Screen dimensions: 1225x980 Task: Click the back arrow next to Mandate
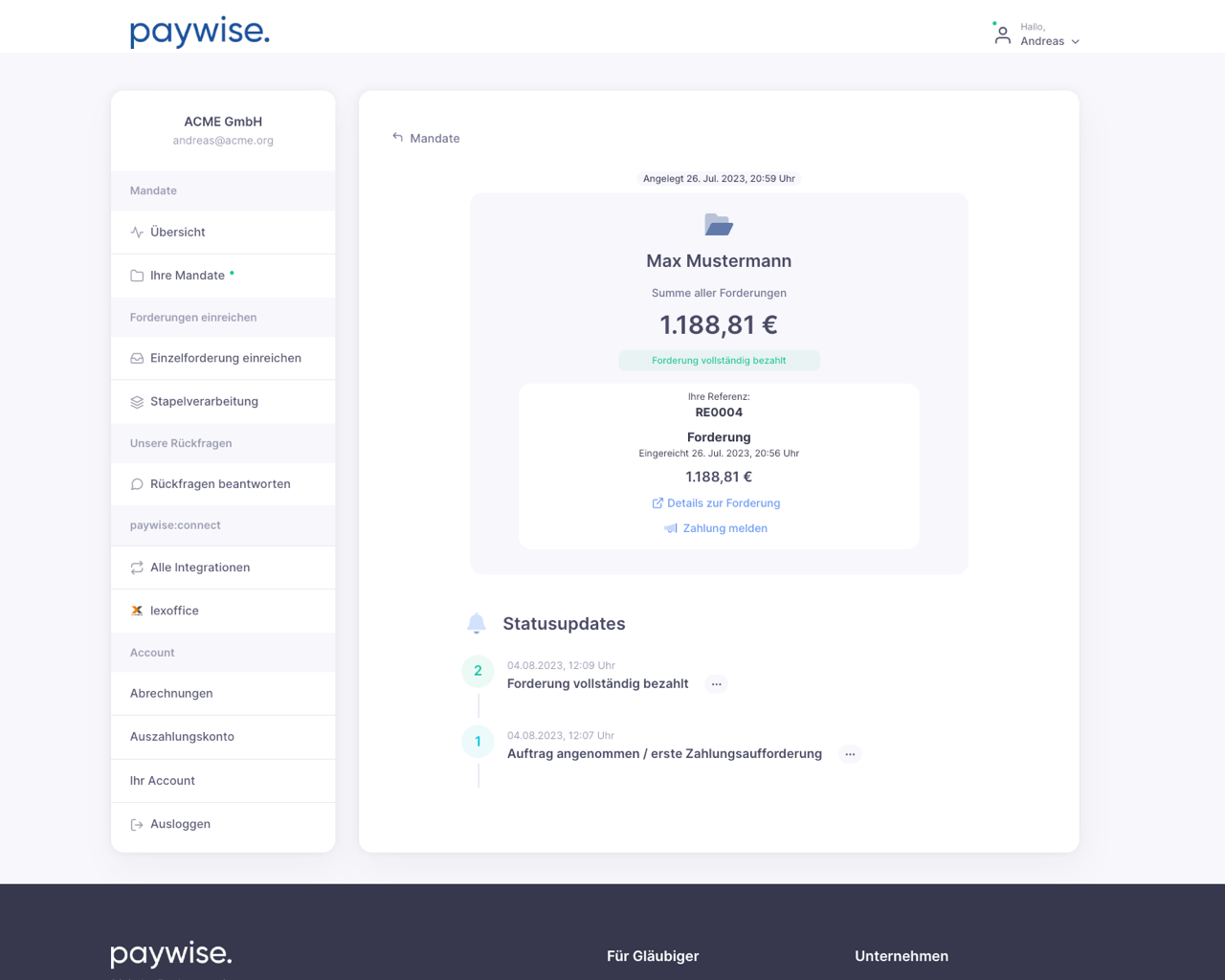point(397,138)
